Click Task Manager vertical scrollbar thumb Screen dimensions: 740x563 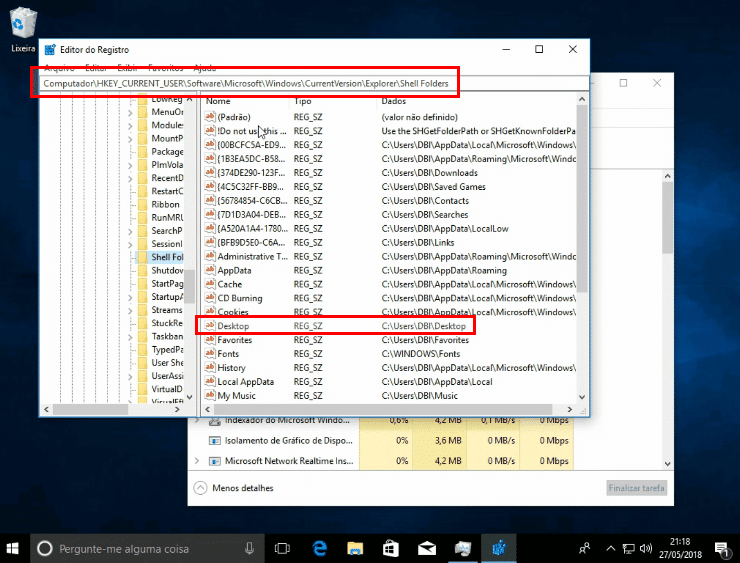(x=667, y=218)
